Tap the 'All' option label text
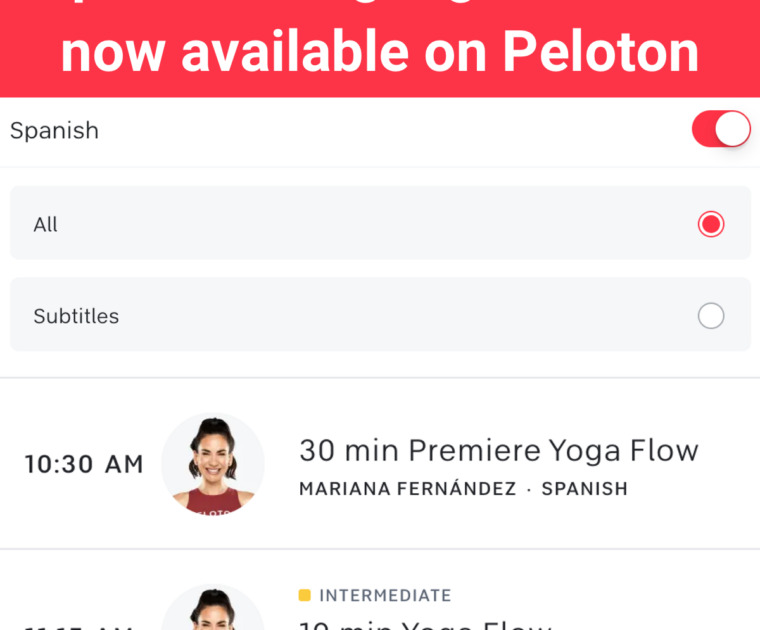The image size is (760, 630). pos(46,225)
